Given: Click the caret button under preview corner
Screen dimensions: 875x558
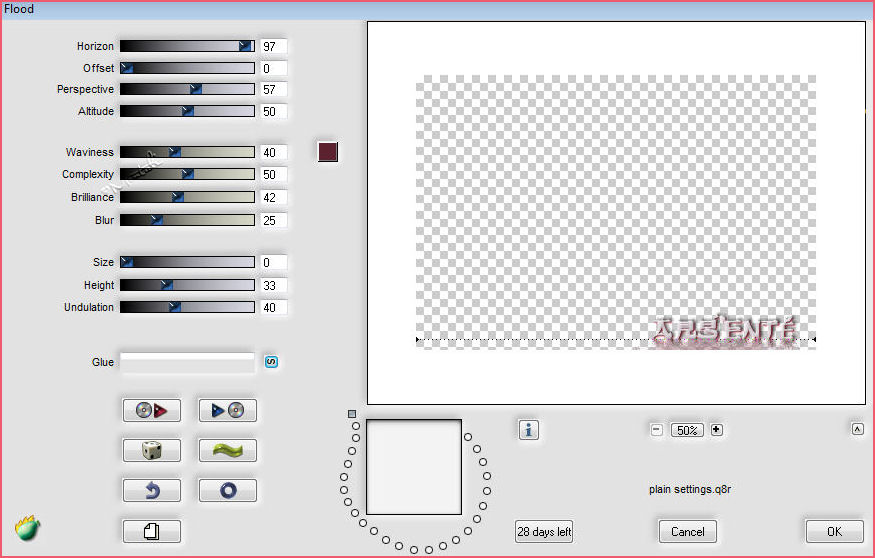Looking at the screenshot, I should pos(857,429).
